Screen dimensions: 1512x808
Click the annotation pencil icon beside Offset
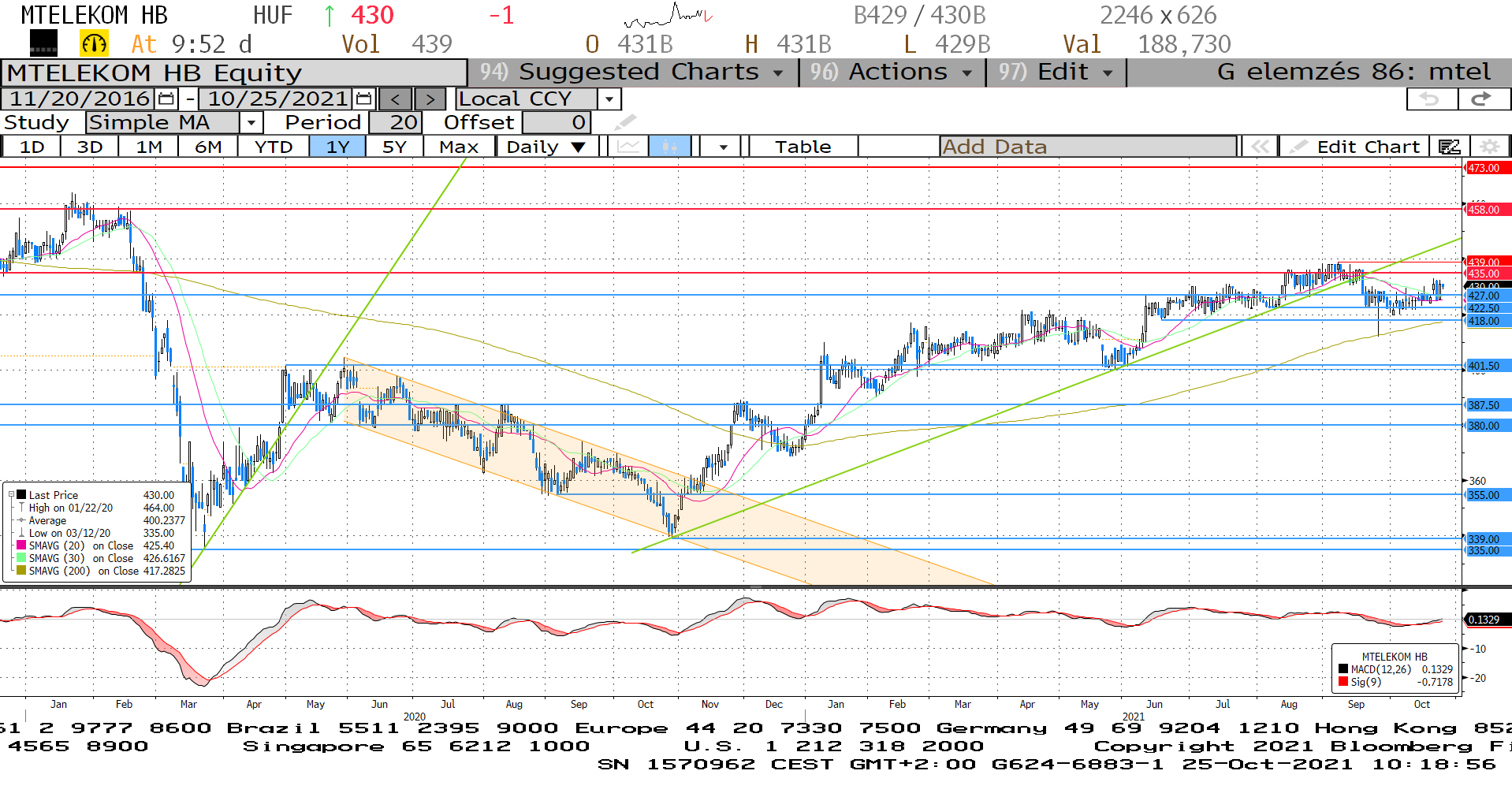tap(625, 122)
